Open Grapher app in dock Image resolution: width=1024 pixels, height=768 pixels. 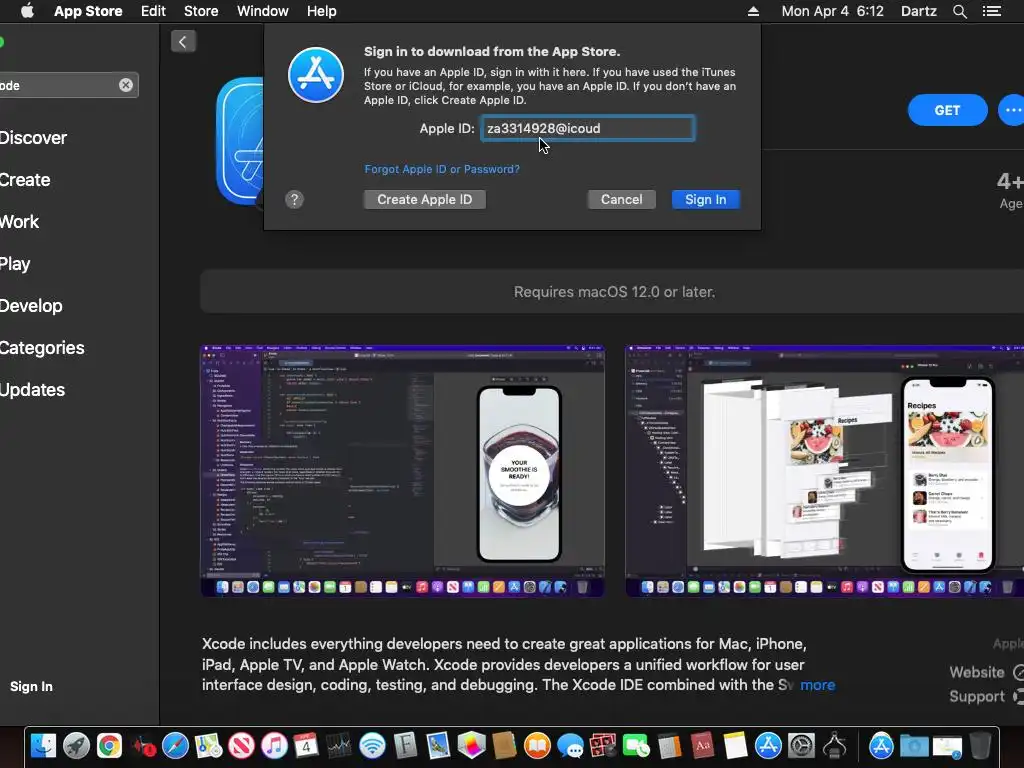point(472,746)
